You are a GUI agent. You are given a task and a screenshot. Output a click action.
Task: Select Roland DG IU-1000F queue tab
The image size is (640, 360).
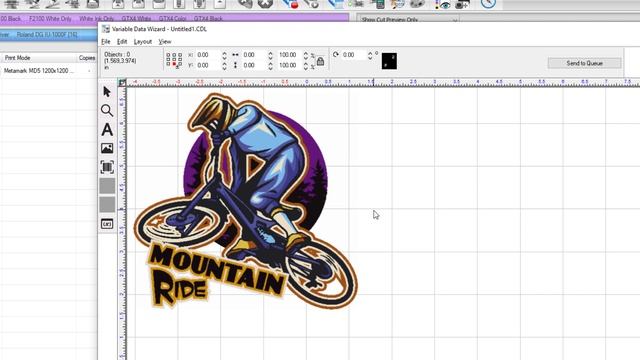click(x=47, y=35)
